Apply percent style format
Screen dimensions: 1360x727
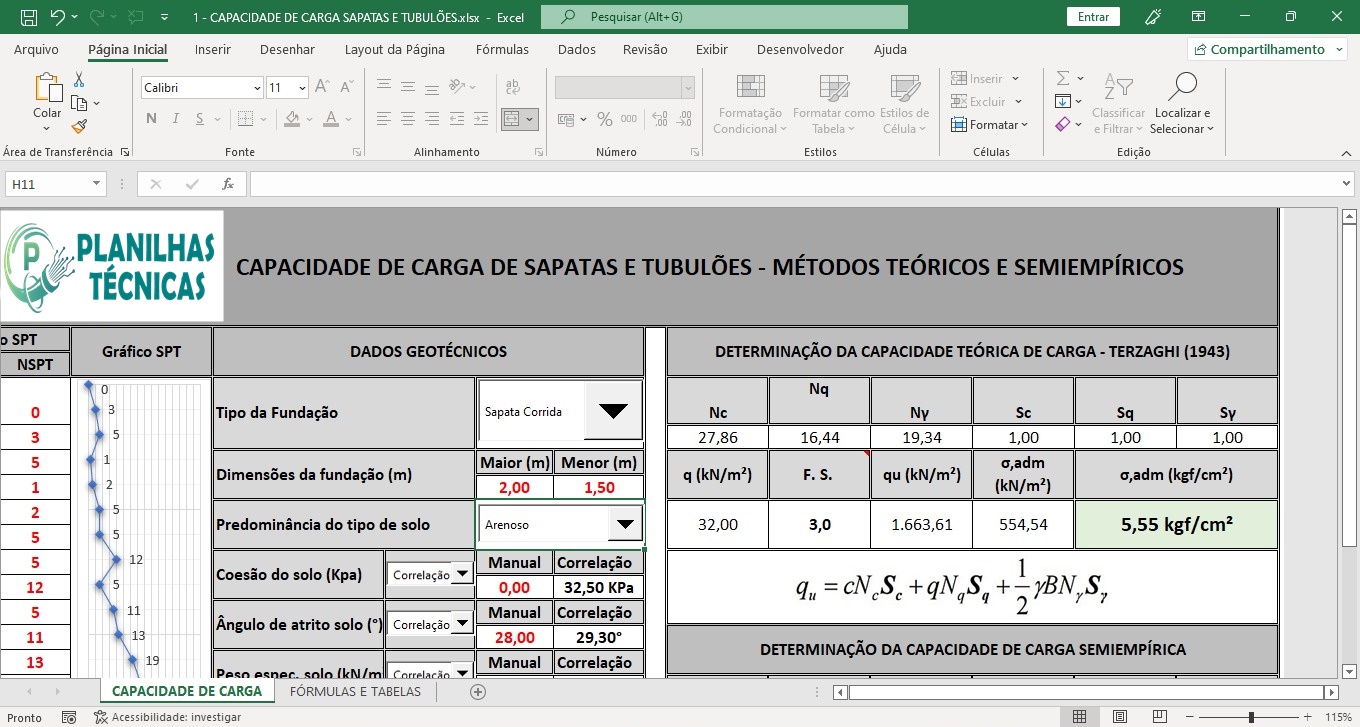[604, 119]
